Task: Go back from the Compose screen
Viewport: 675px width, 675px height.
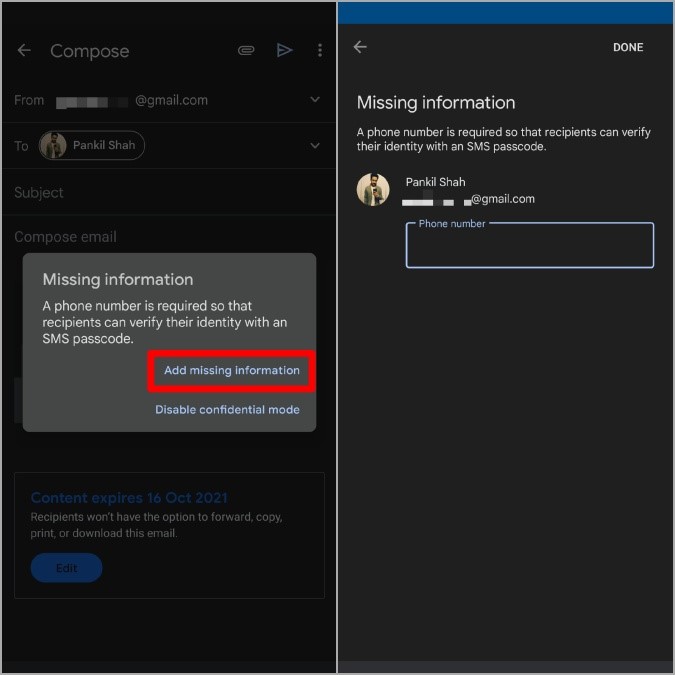Action: coord(24,50)
